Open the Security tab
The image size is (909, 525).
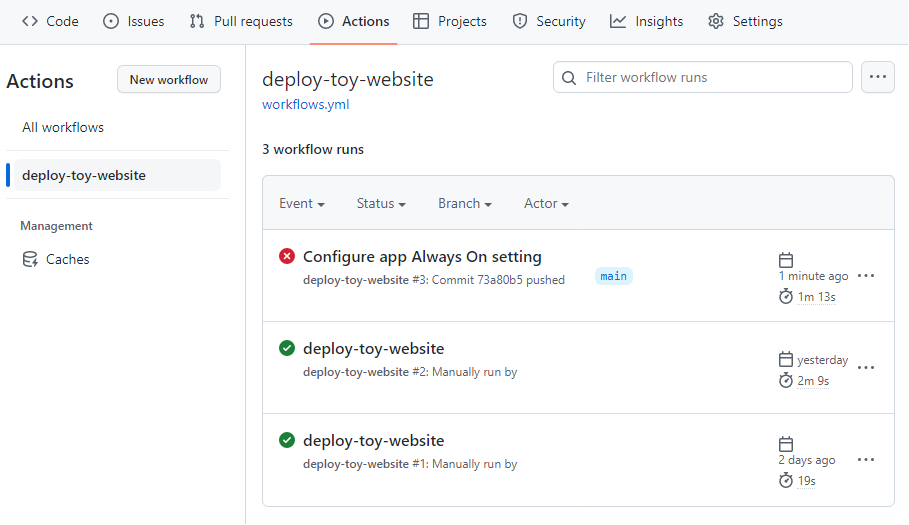[549, 21]
